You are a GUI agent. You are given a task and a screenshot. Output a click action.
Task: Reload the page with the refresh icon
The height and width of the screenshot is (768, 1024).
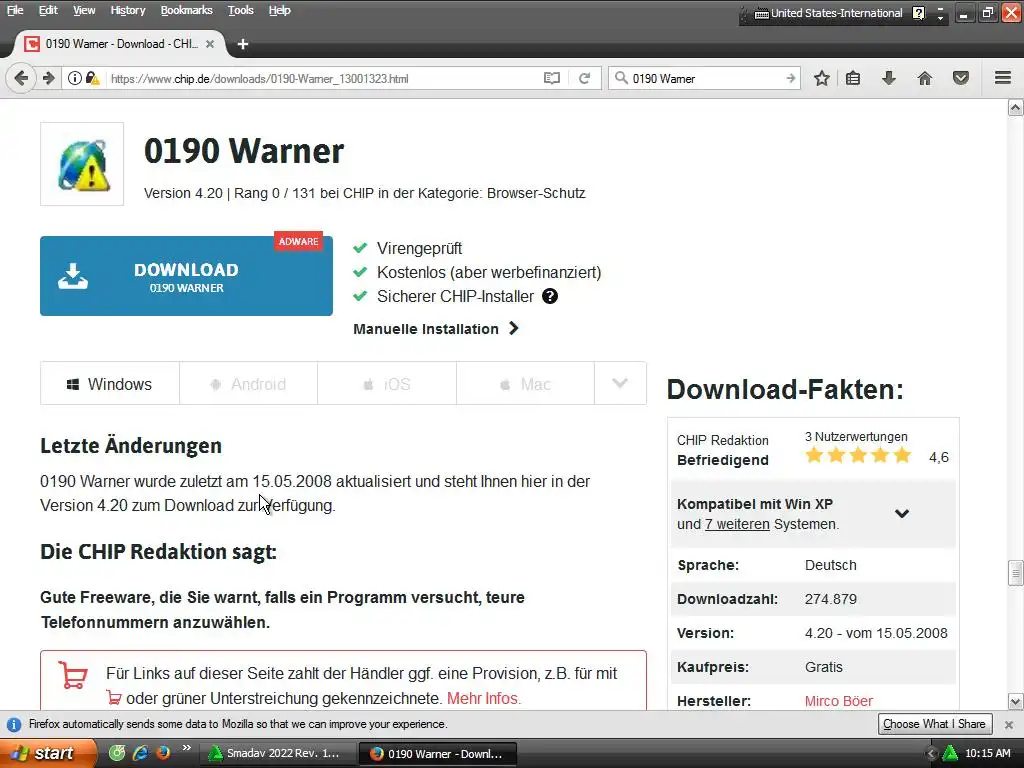click(584, 78)
